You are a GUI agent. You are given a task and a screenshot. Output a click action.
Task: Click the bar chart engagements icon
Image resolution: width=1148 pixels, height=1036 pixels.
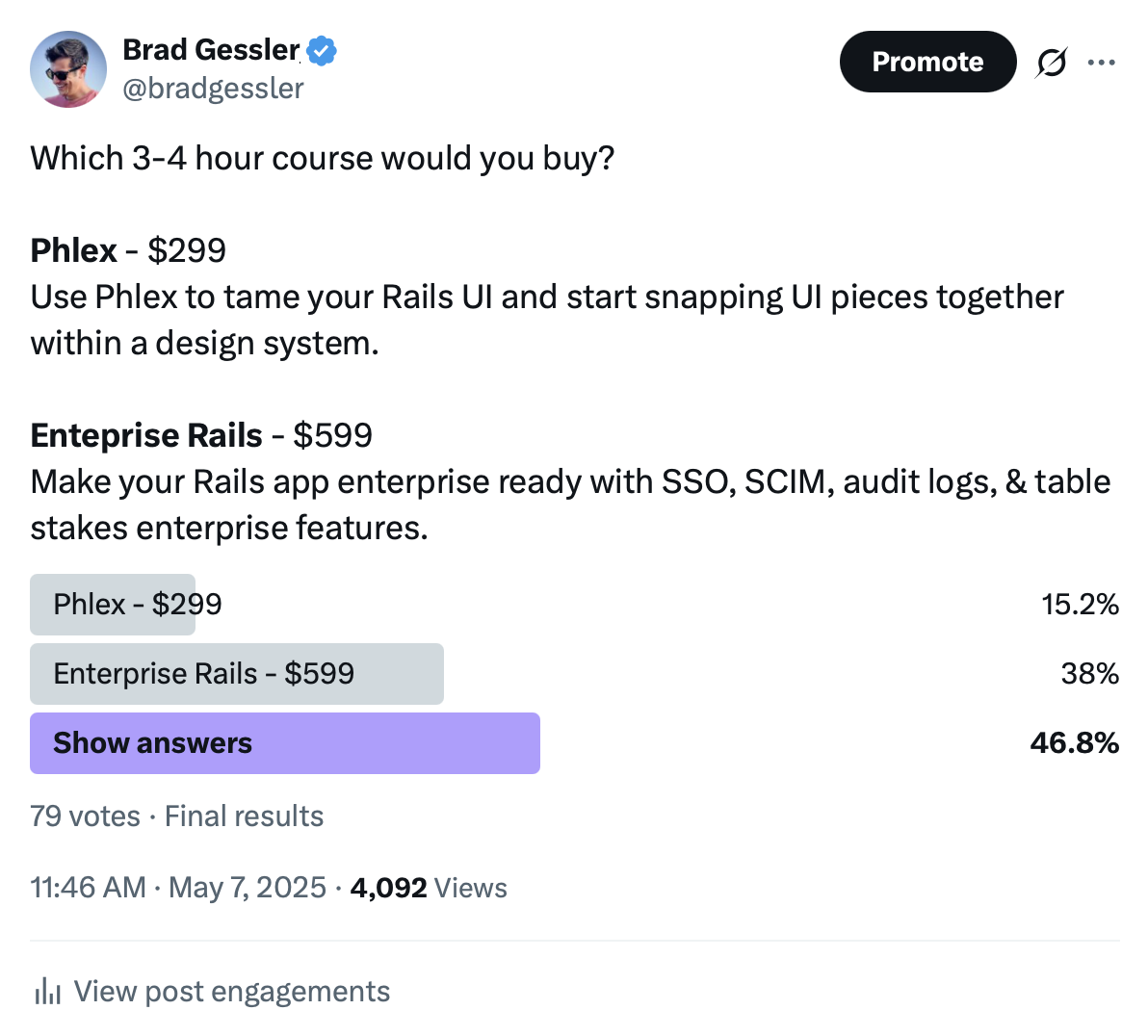pos(47,991)
